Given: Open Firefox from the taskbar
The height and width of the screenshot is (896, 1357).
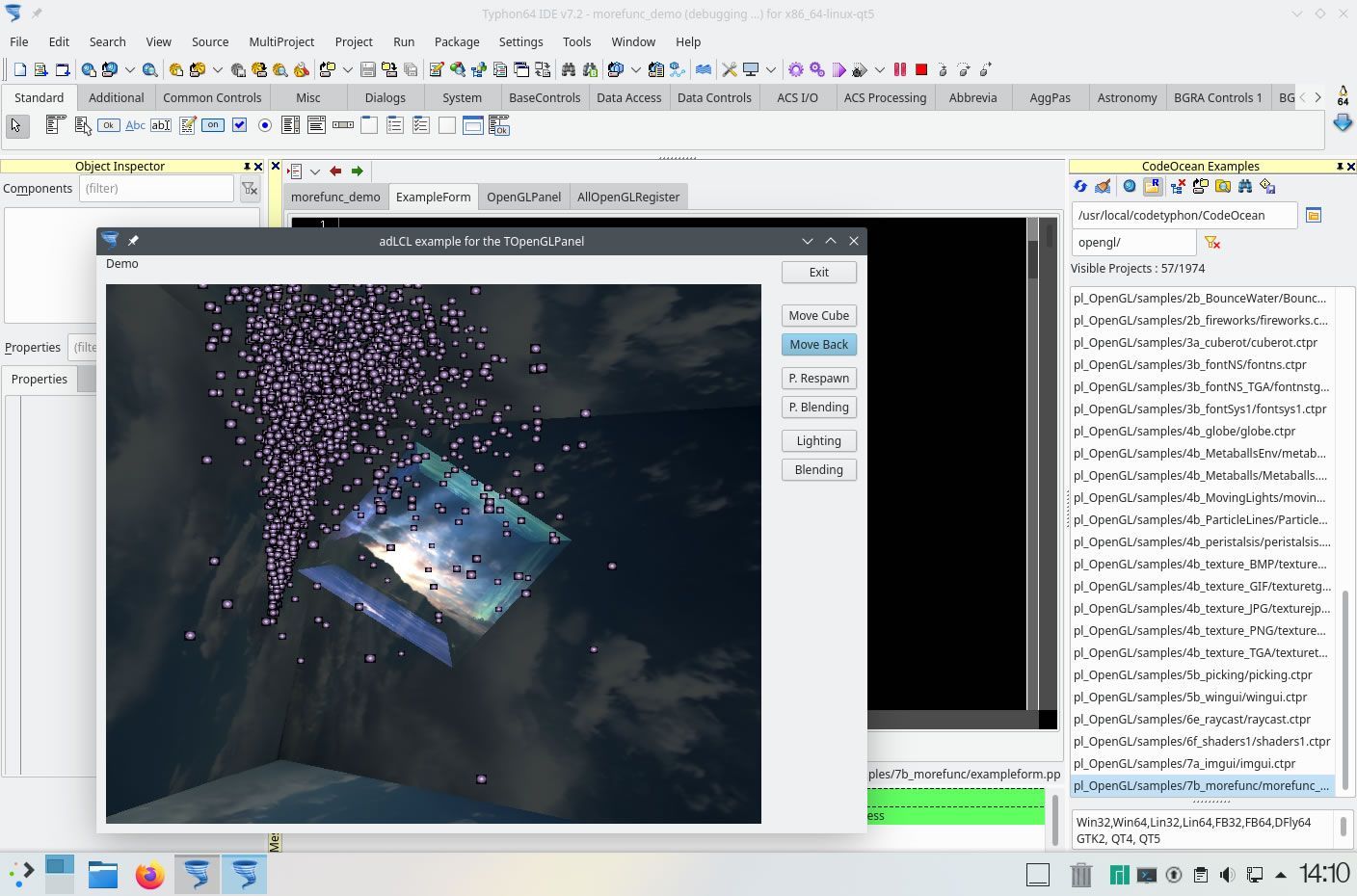Looking at the screenshot, I should [x=149, y=875].
